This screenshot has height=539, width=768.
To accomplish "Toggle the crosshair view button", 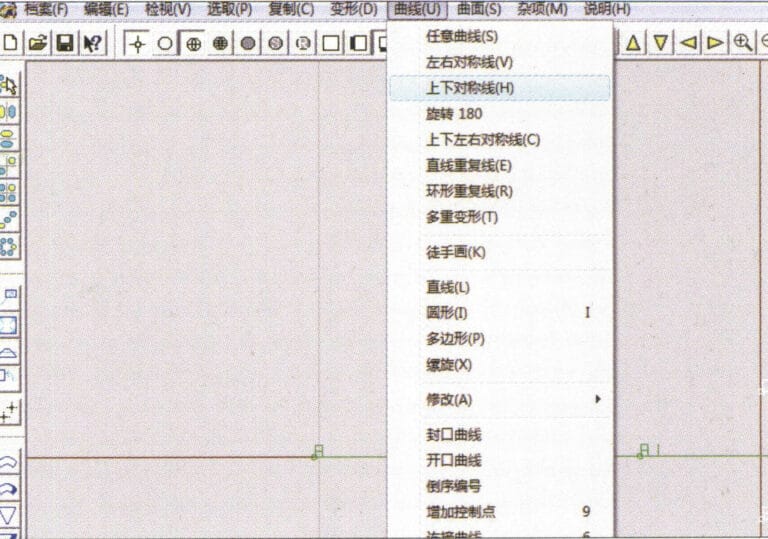I will pyautogui.click(x=137, y=44).
